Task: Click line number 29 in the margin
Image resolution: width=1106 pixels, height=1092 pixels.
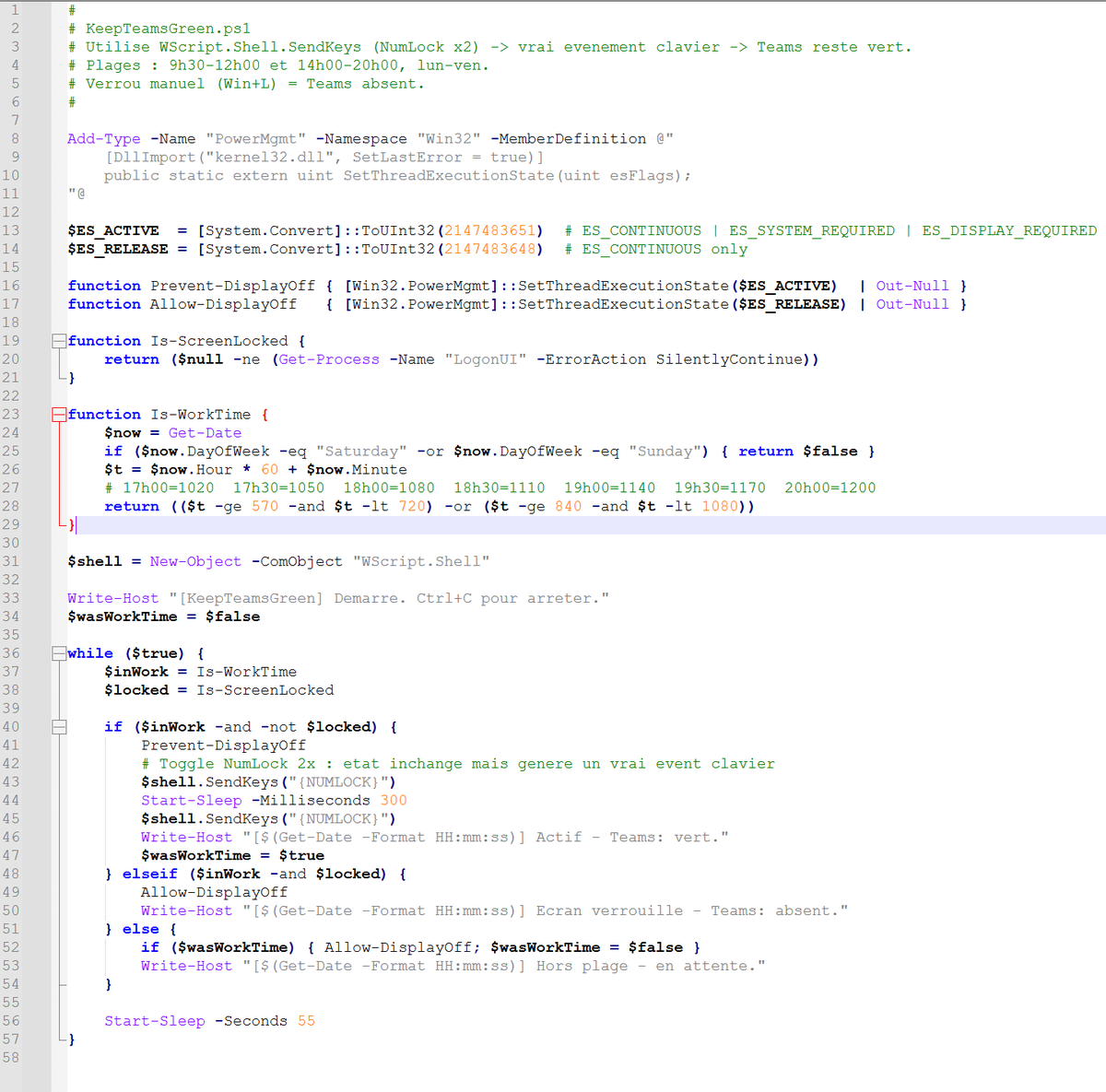Action: pyautogui.click(x=10, y=525)
